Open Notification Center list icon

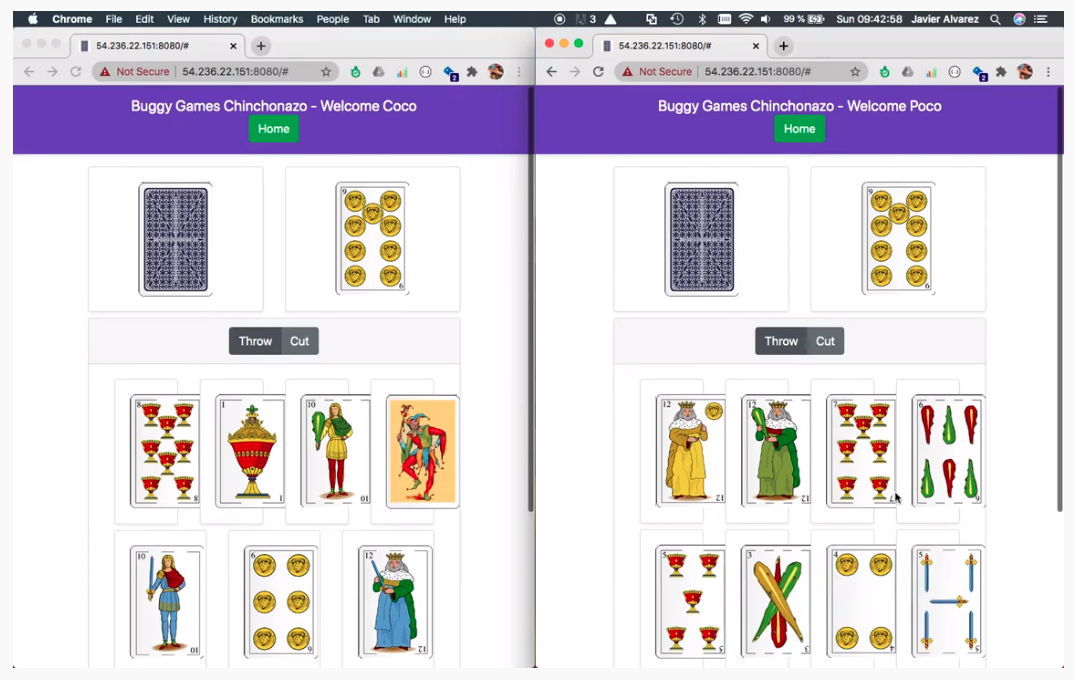tap(1041, 19)
